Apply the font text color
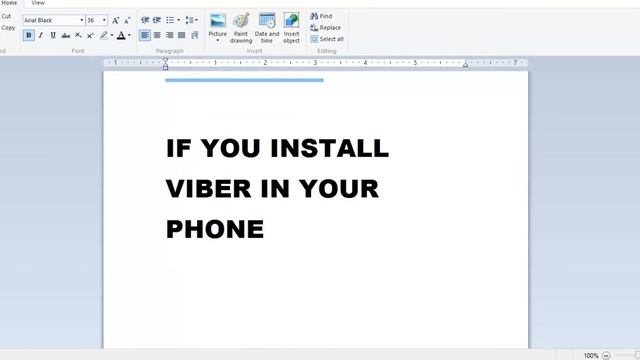 coord(121,36)
